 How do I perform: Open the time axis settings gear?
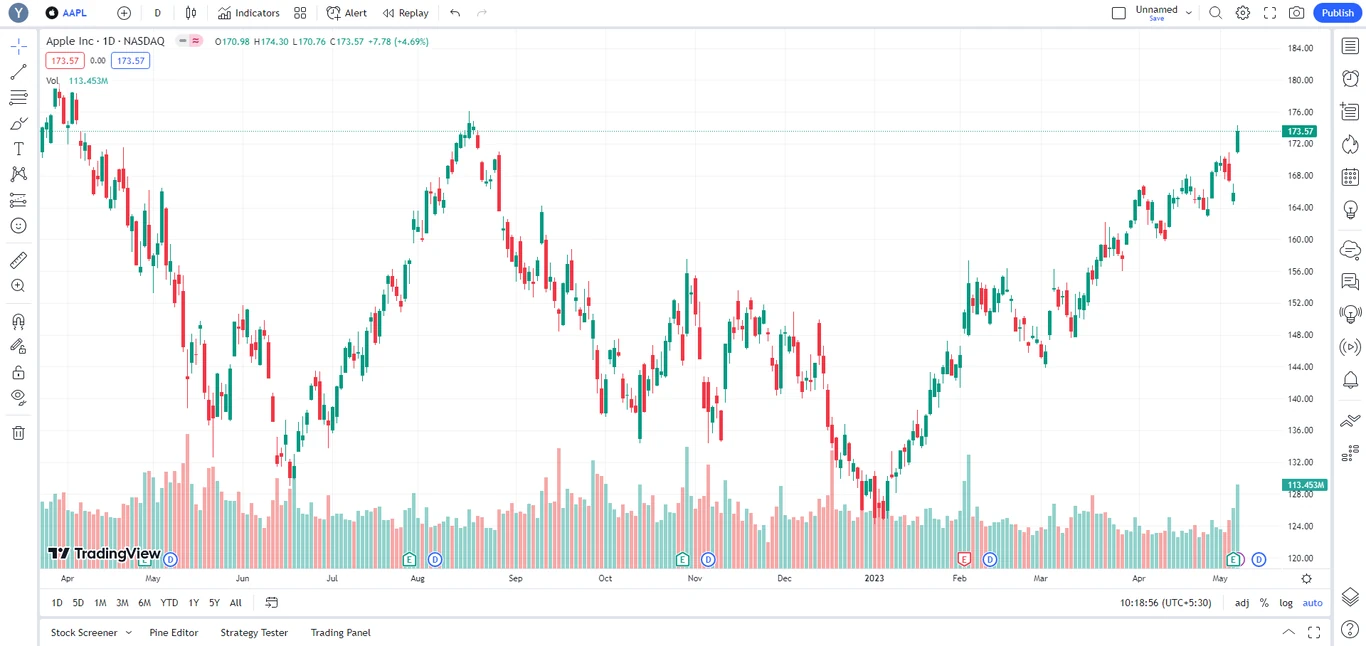tap(1306, 579)
